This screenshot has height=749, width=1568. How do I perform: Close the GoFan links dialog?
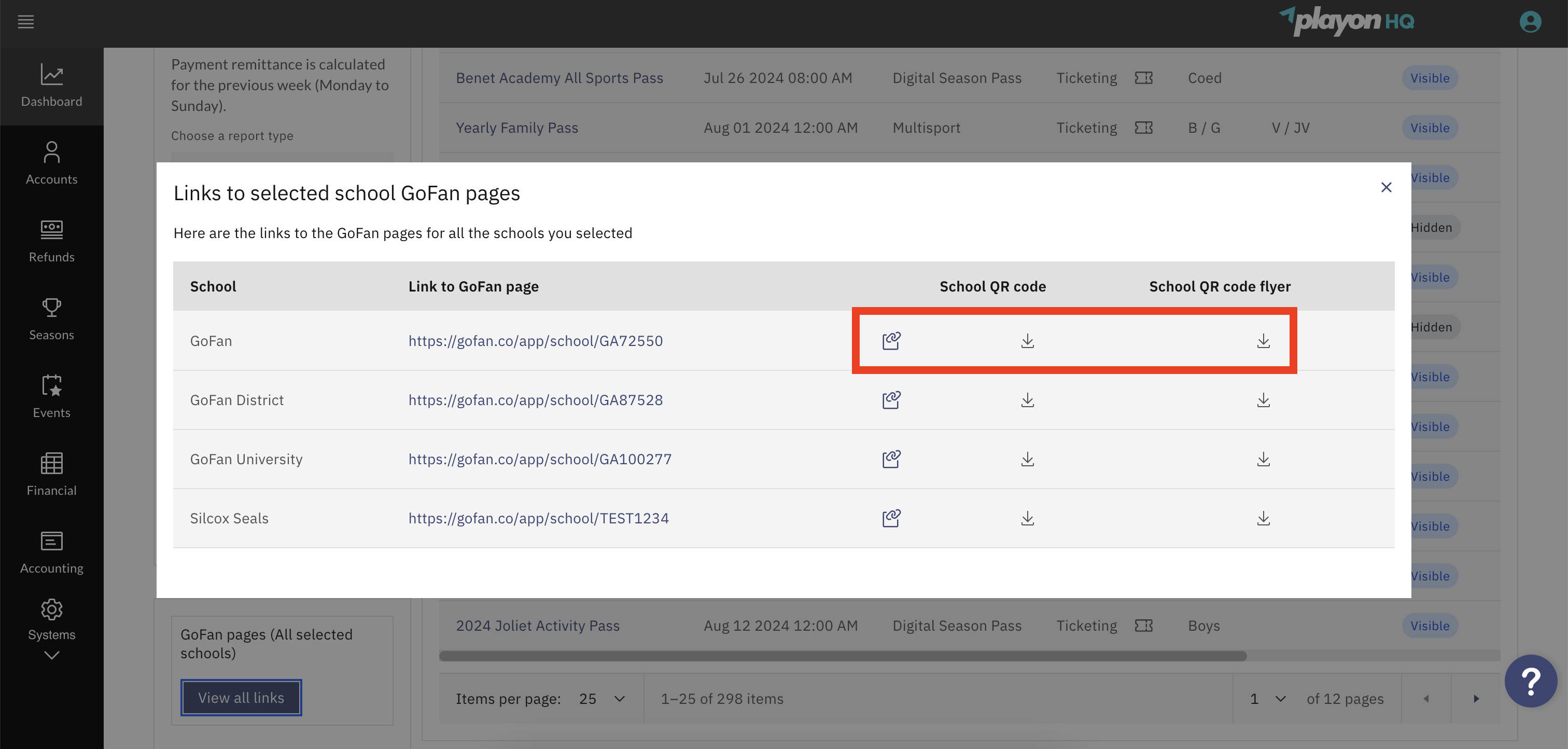click(1386, 187)
